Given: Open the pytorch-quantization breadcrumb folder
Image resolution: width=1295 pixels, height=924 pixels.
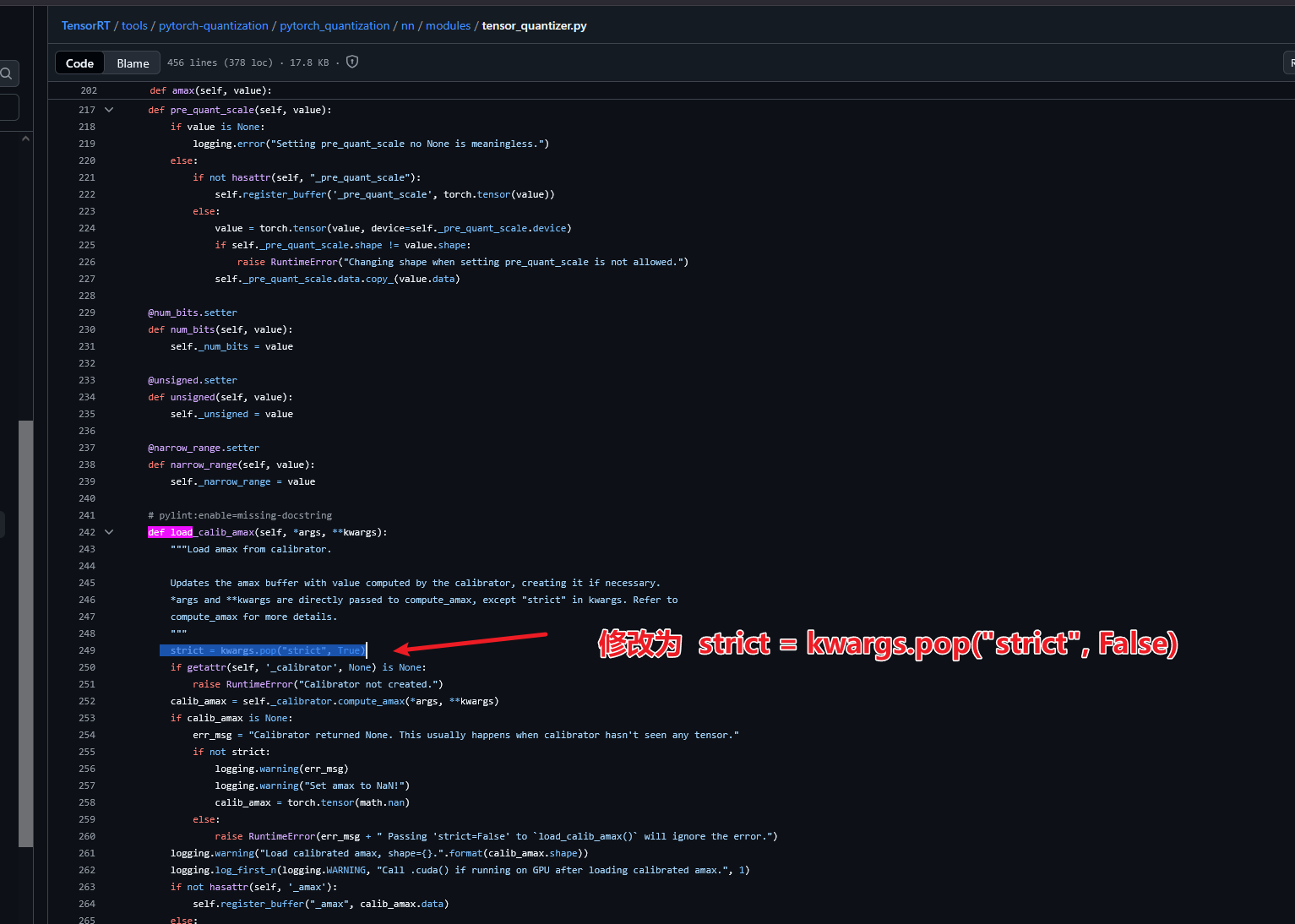Looking at the screenshot, I should 213,25.
